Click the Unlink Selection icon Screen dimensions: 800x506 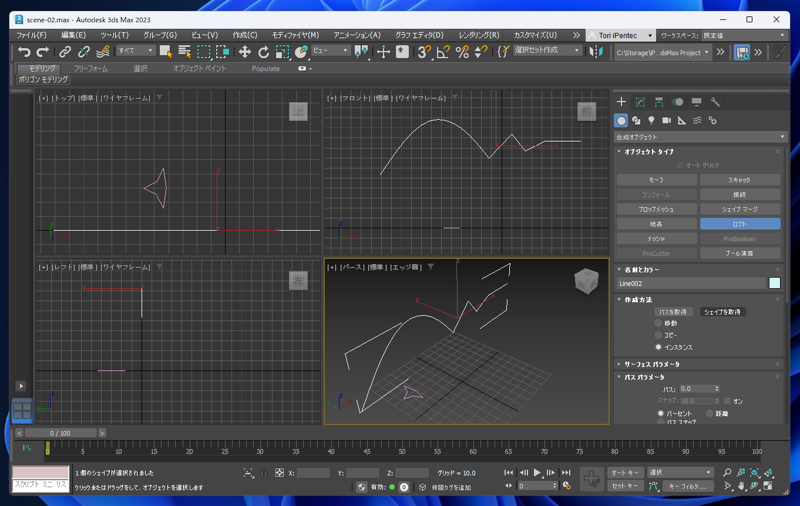pyautogui.click(x=84, y=52)
